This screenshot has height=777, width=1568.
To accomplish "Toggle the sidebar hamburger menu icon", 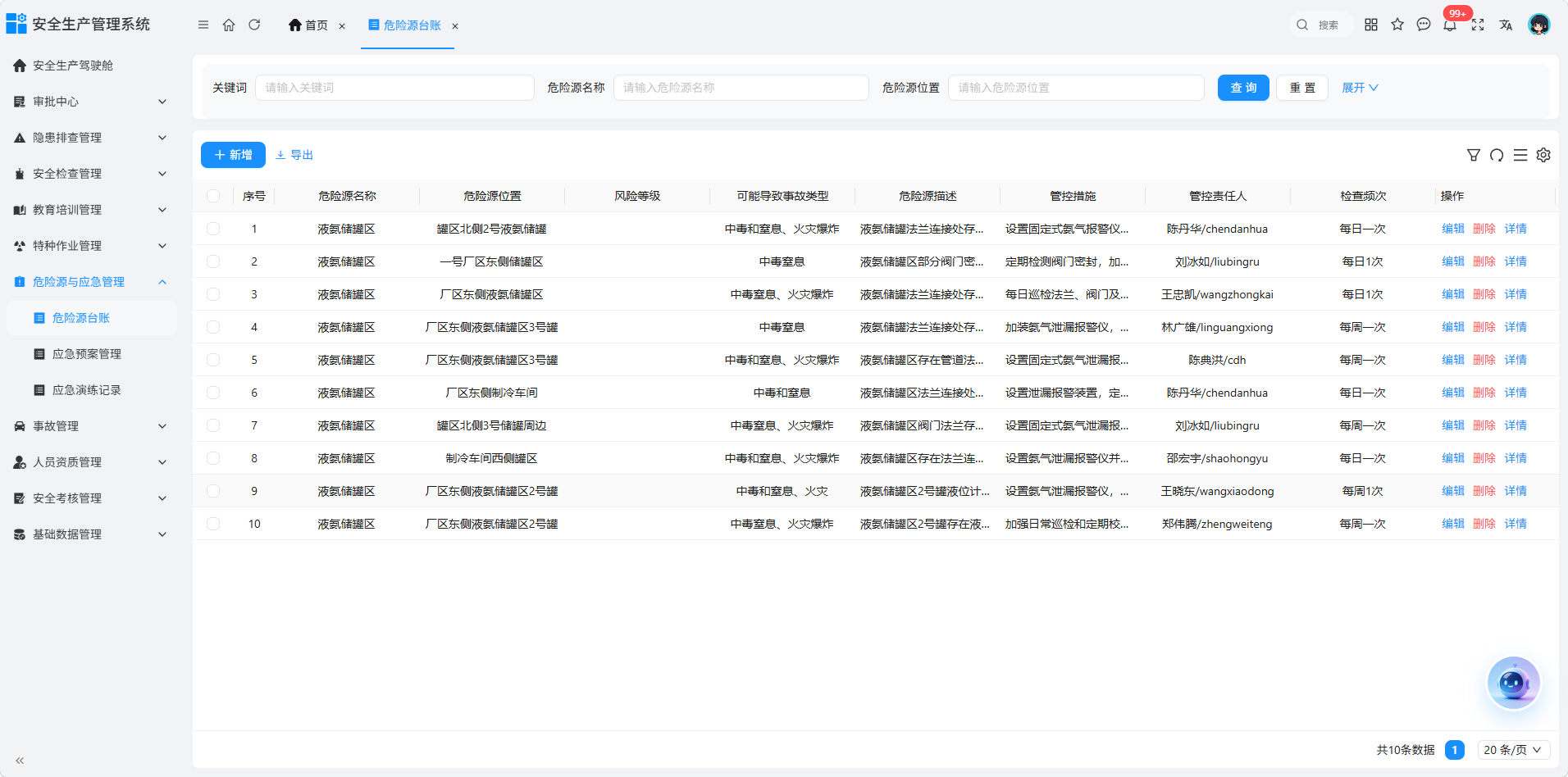I will tap(203, 25).
